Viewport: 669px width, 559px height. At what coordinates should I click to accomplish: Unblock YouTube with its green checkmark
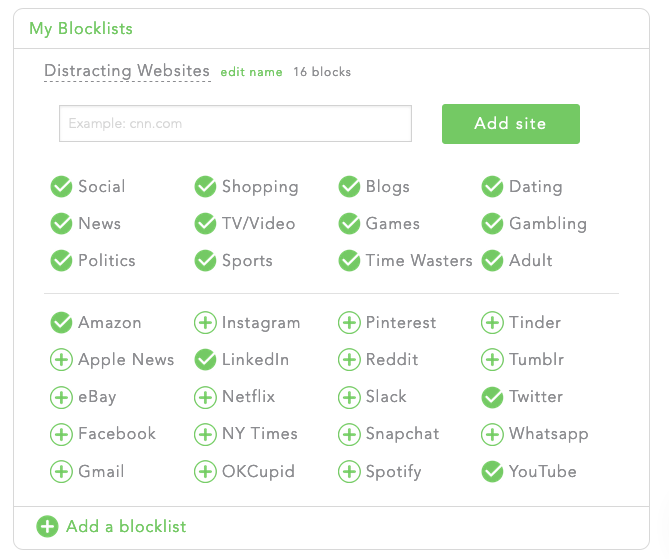point(492,472)
